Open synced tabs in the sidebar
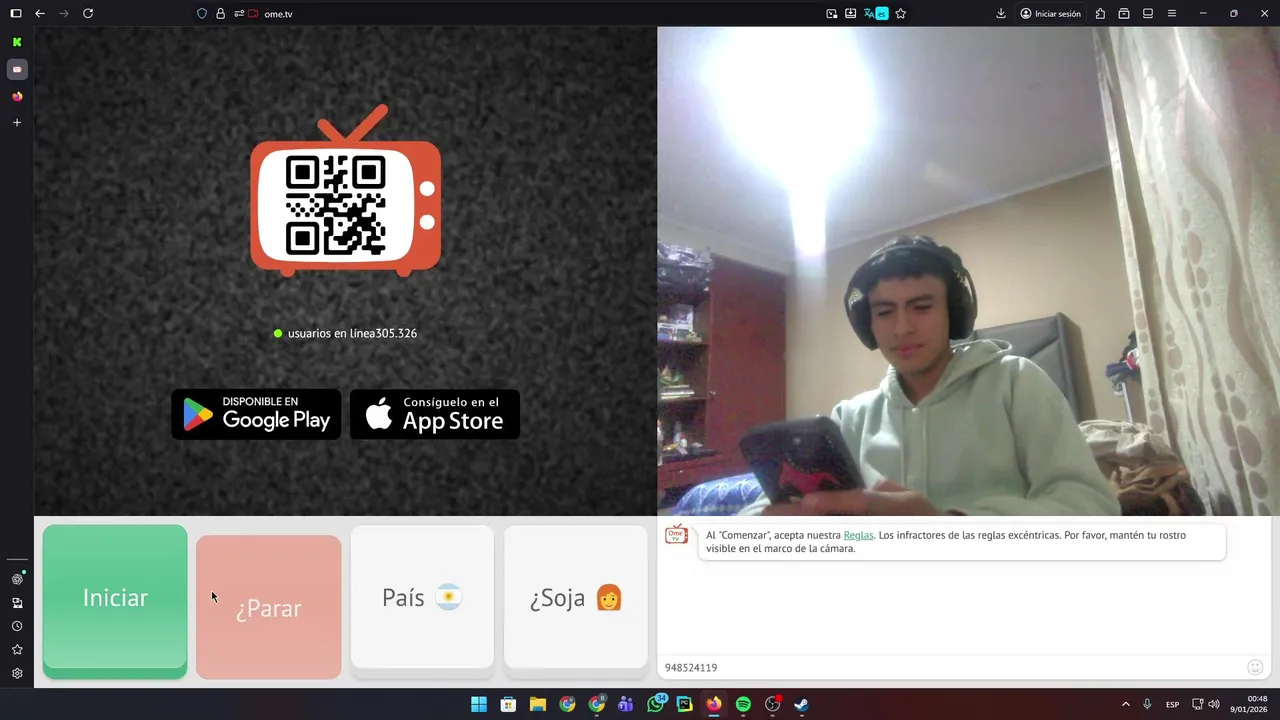Screen dimensions: 1280x720 tap(17, 603)
